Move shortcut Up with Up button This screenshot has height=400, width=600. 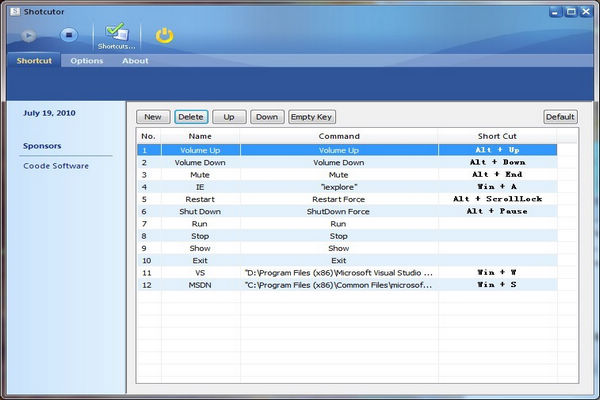pyautogui.click(x=229, y=117)
